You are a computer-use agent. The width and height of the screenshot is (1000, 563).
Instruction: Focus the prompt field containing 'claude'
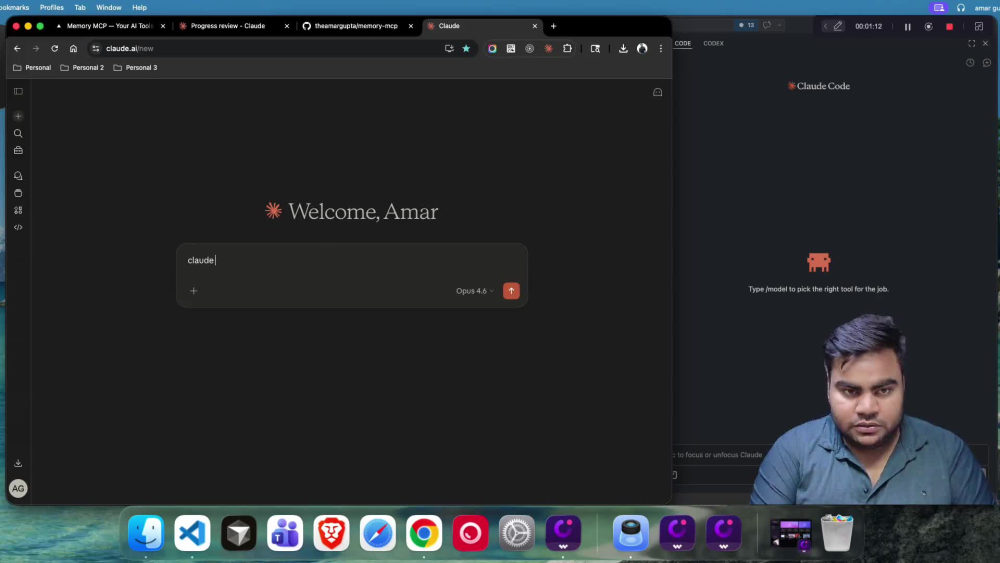[x=351, y=260]
